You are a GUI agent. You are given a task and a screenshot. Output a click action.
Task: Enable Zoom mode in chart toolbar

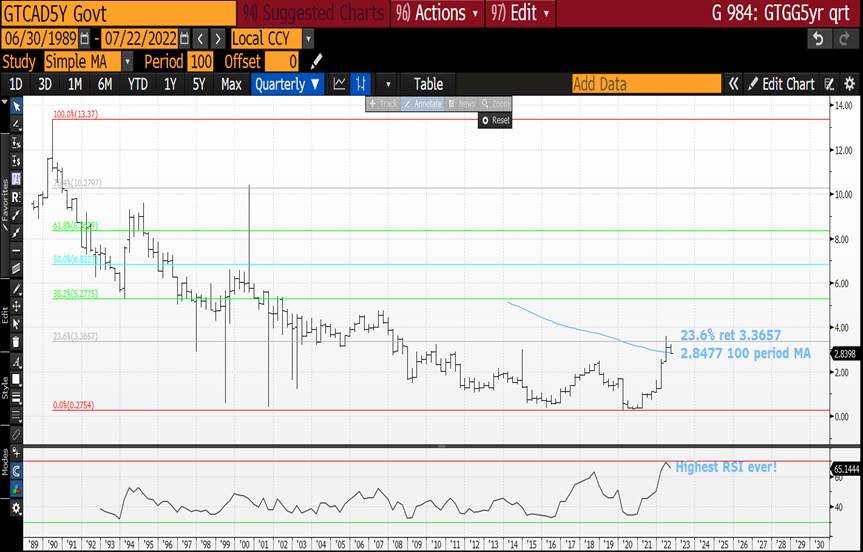tap(495, 103)
